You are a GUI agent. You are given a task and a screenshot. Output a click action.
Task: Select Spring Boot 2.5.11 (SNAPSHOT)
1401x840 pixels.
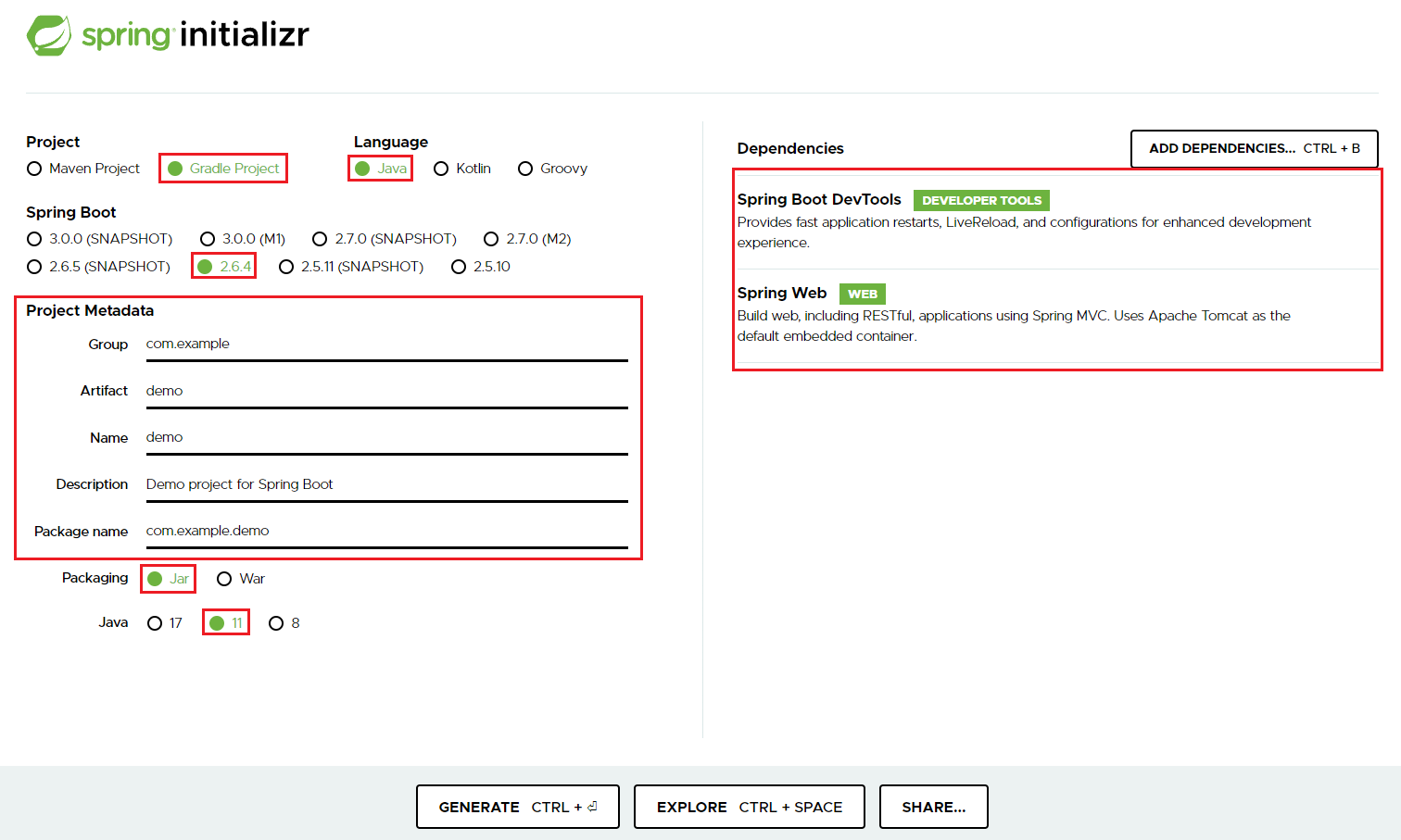click(351, 267)
